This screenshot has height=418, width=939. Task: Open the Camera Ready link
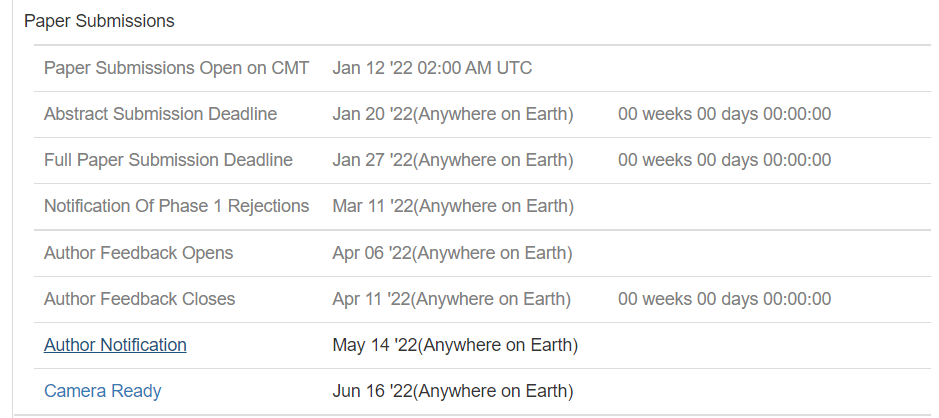(102, 391)
